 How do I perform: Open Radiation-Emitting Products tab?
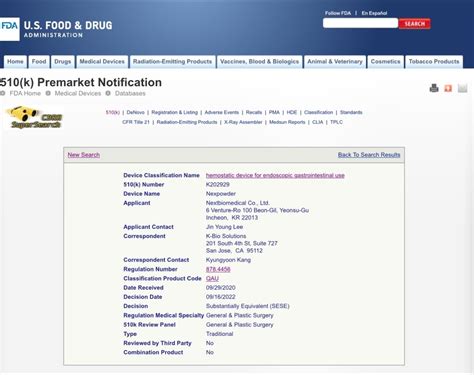172,62
